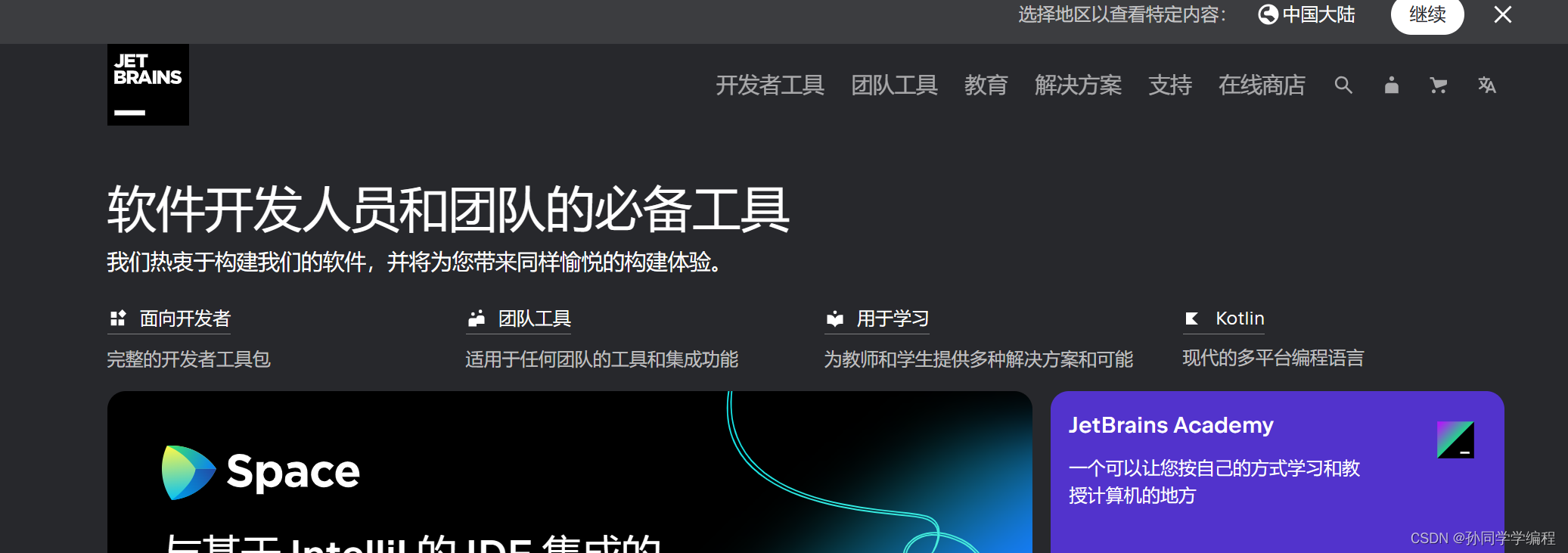1568x553 pixels.
Task: Click the text 完整的开发者工具包
Action: (x=188, y=359)
